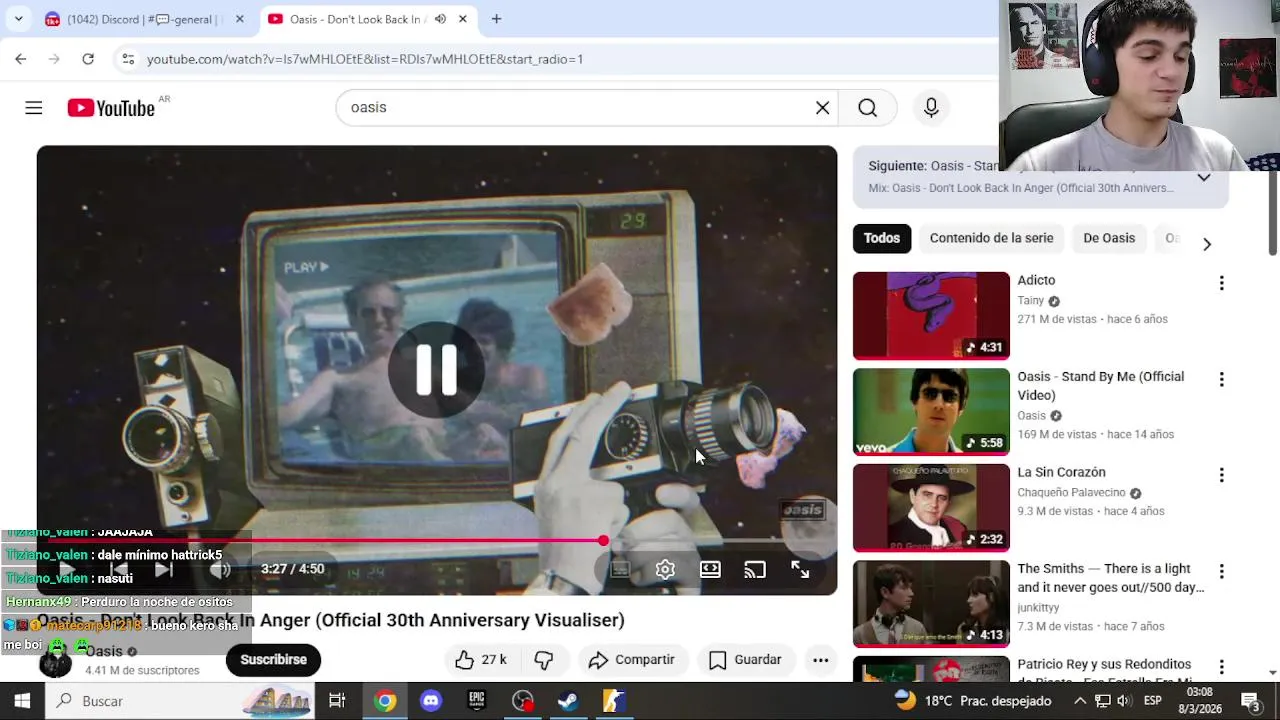Screen dimensions: 1280x720
Task: Open the tab search dropdown arrow
Action: point(18,19)
